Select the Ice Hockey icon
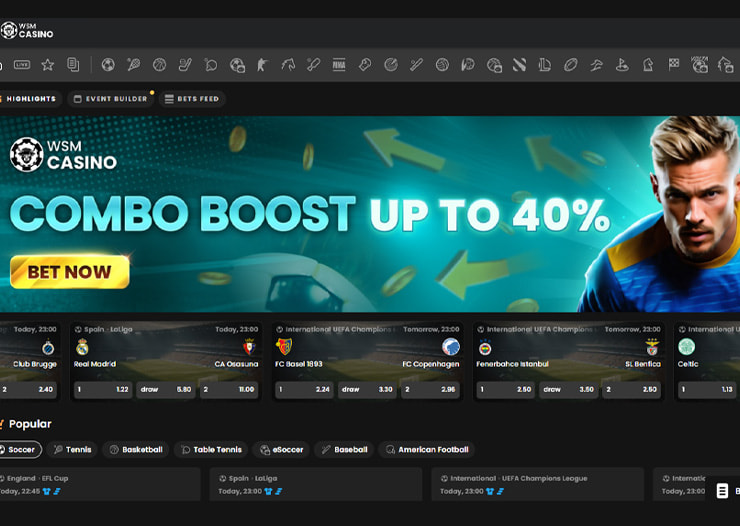The width and height of the screenshot is (740, 526). click(185, 65)
